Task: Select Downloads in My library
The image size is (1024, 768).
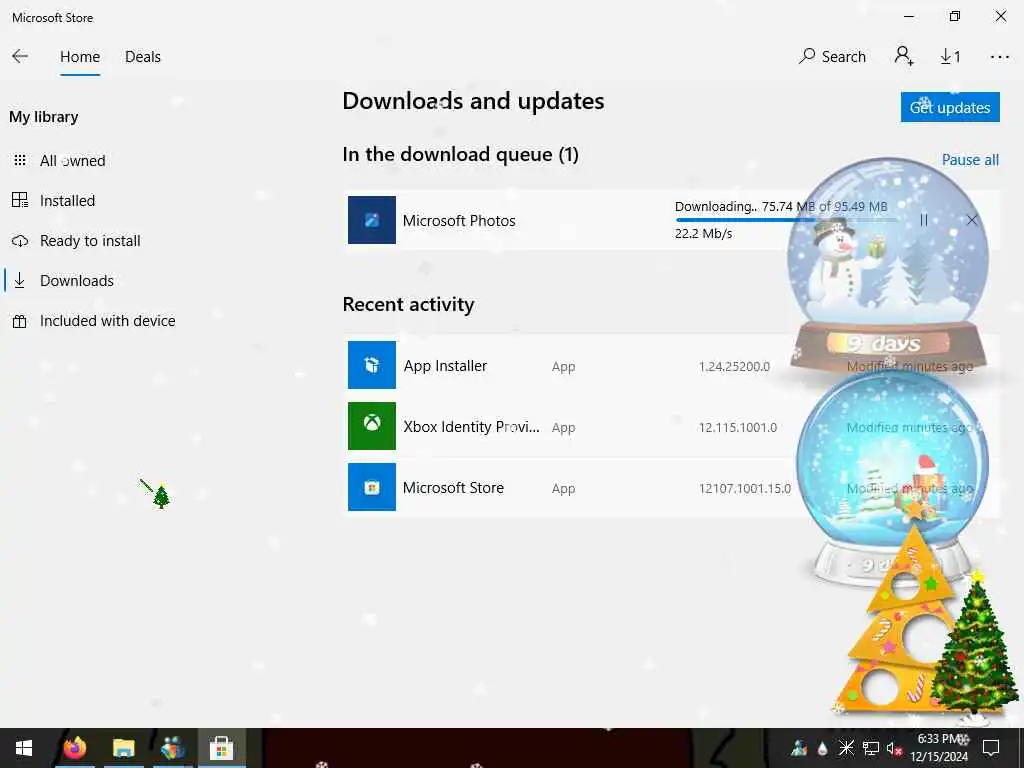Action: click(x=76, y=281)
